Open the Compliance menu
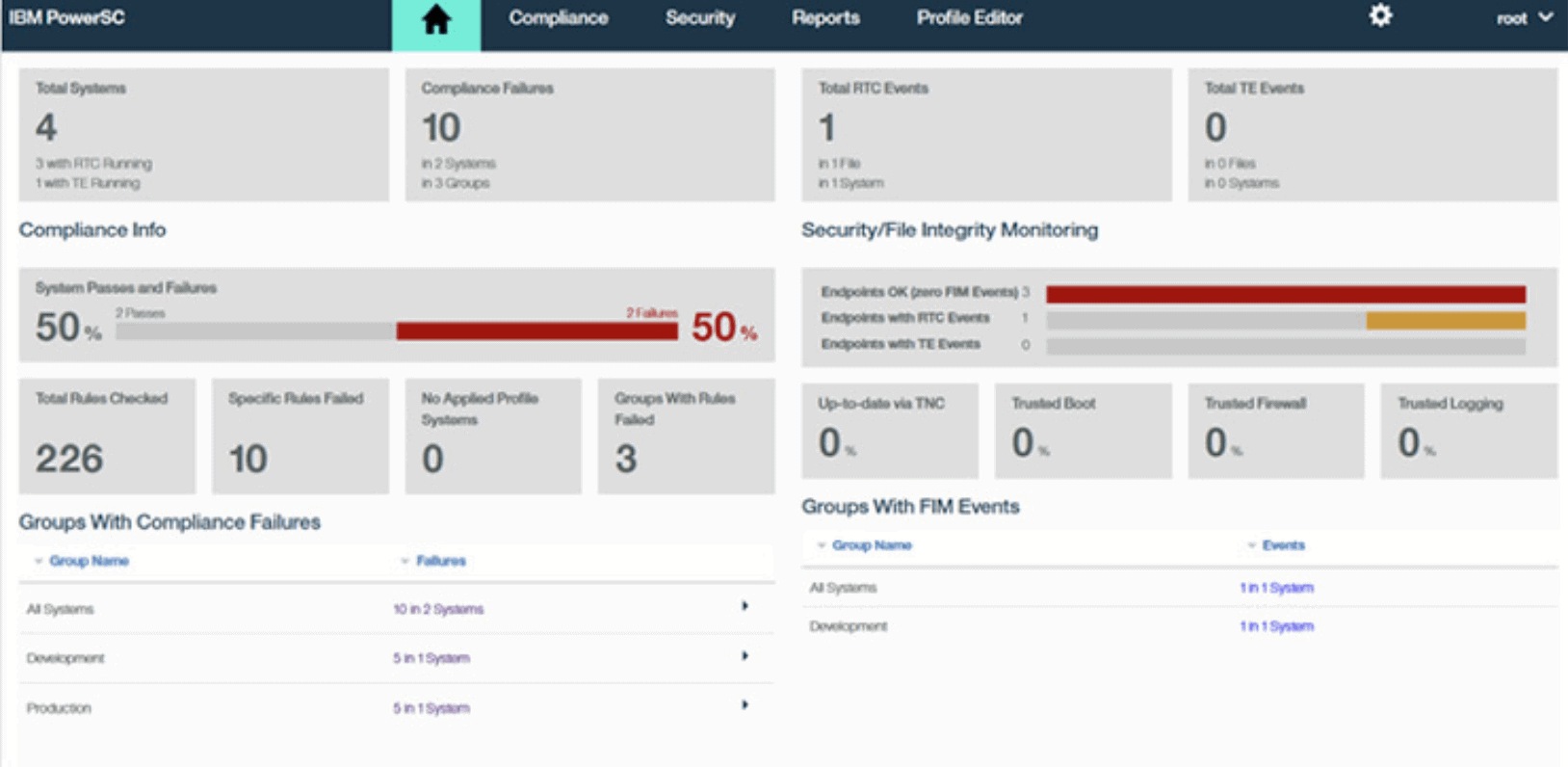The height and width of the screenshot is (767, 1568). (558, 17)
